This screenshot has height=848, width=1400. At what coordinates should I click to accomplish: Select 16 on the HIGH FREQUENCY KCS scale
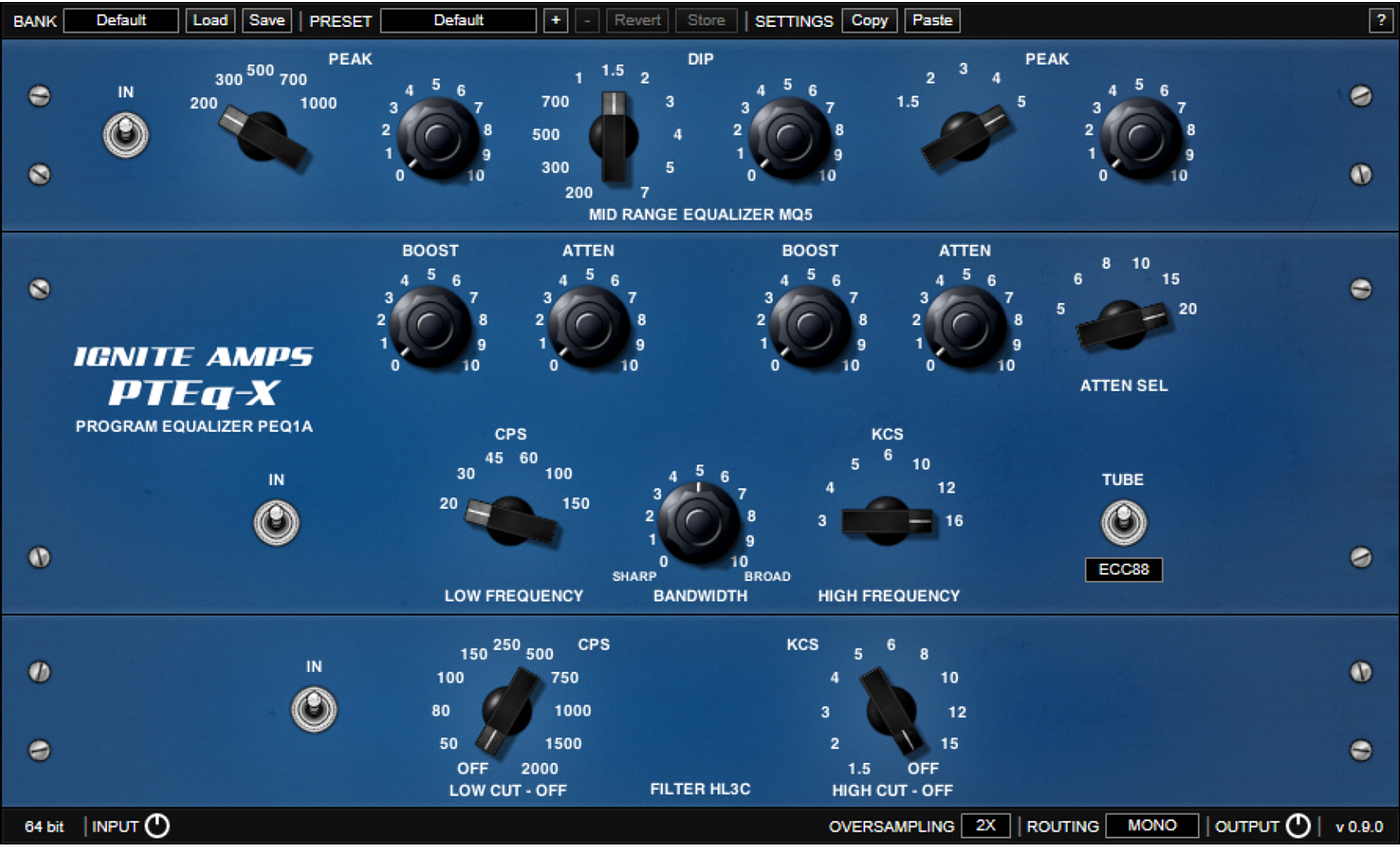click(x=954, y=520)
